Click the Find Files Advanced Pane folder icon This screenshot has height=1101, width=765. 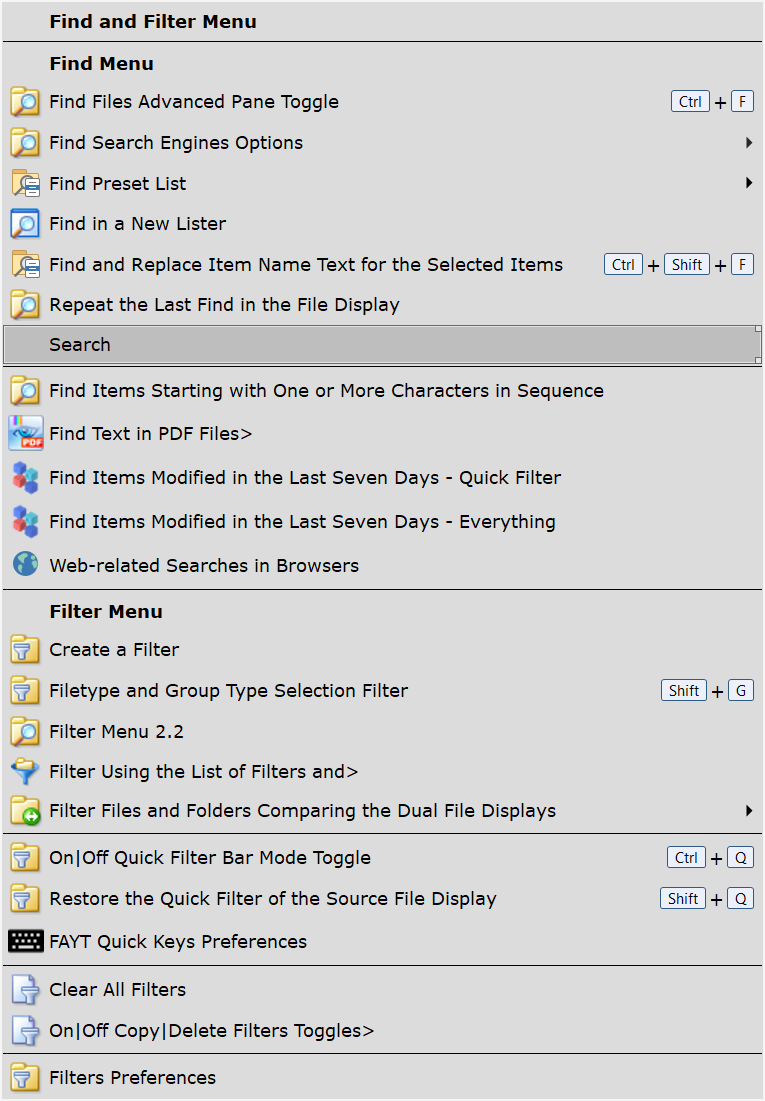point(25,102)
